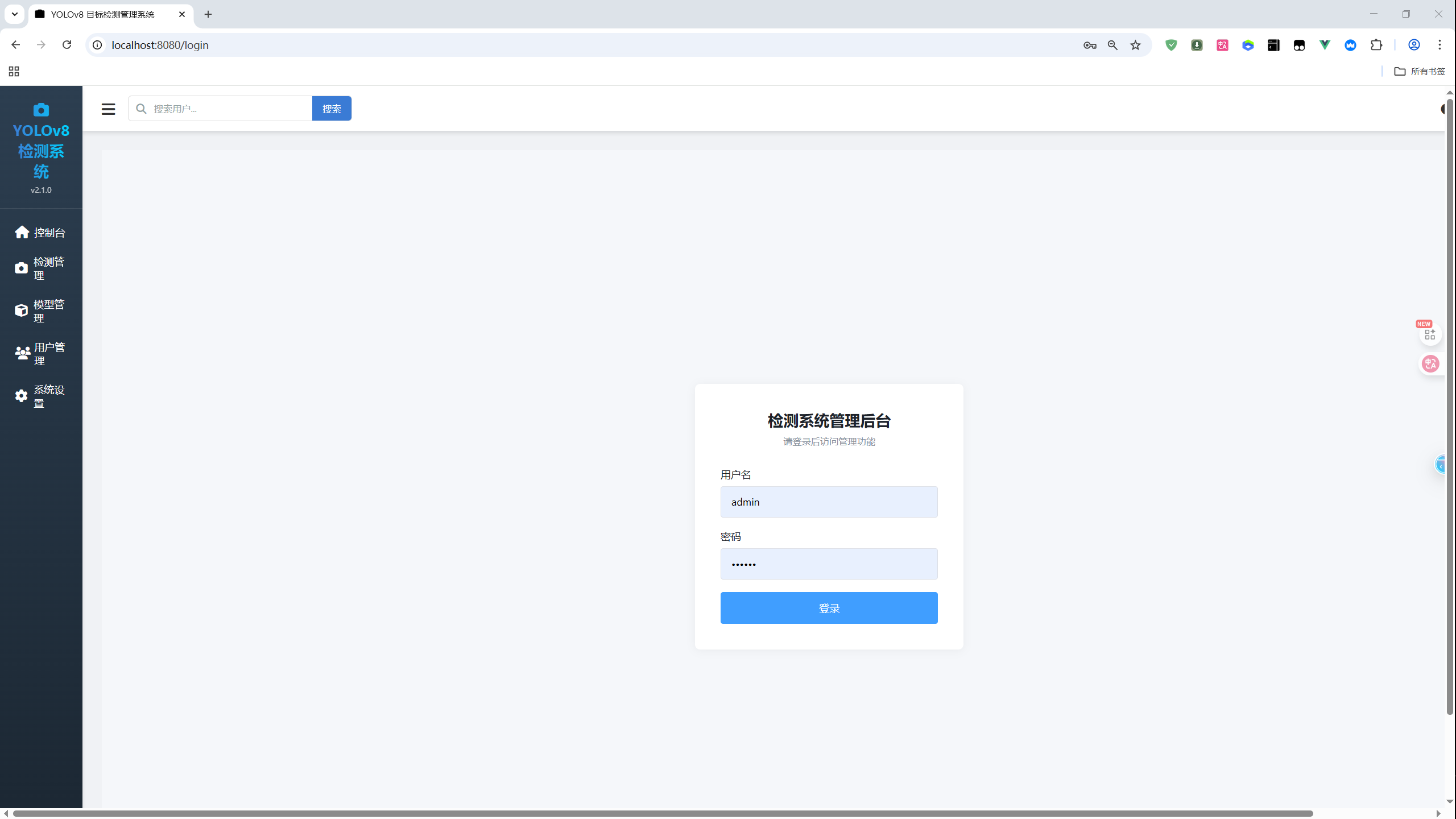Open the browser extensions puzzle icon

point(1376,45)
